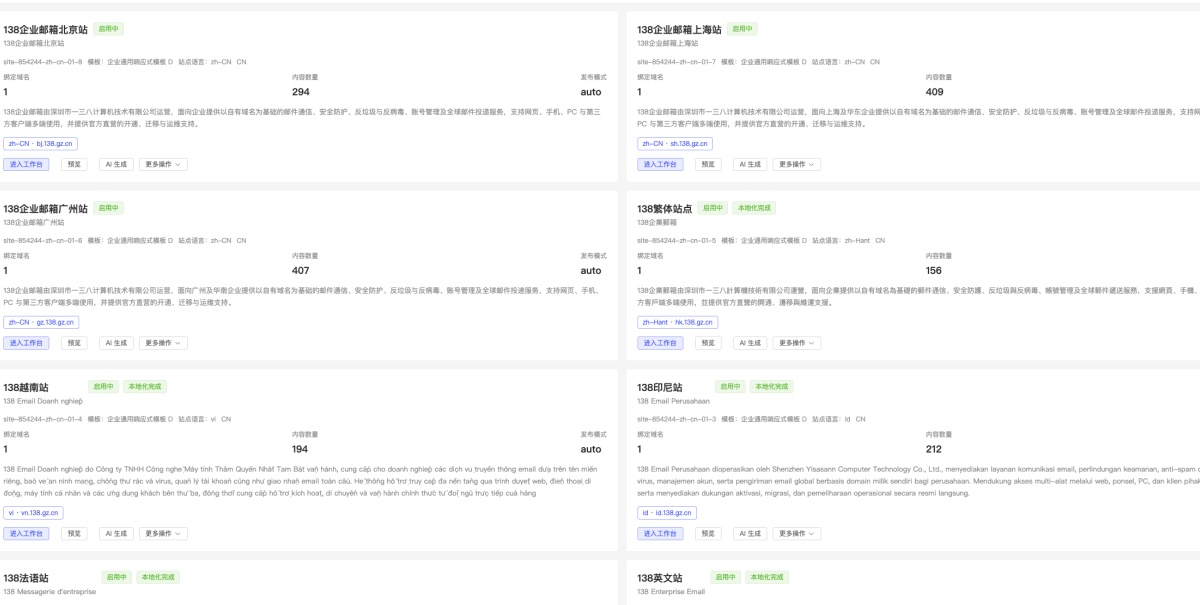The height and width of the screenshot is (605, 1200).
Task: Click the zh-CN · gz.138.gz.cn domain tag
Action: (x=41, y=322)
